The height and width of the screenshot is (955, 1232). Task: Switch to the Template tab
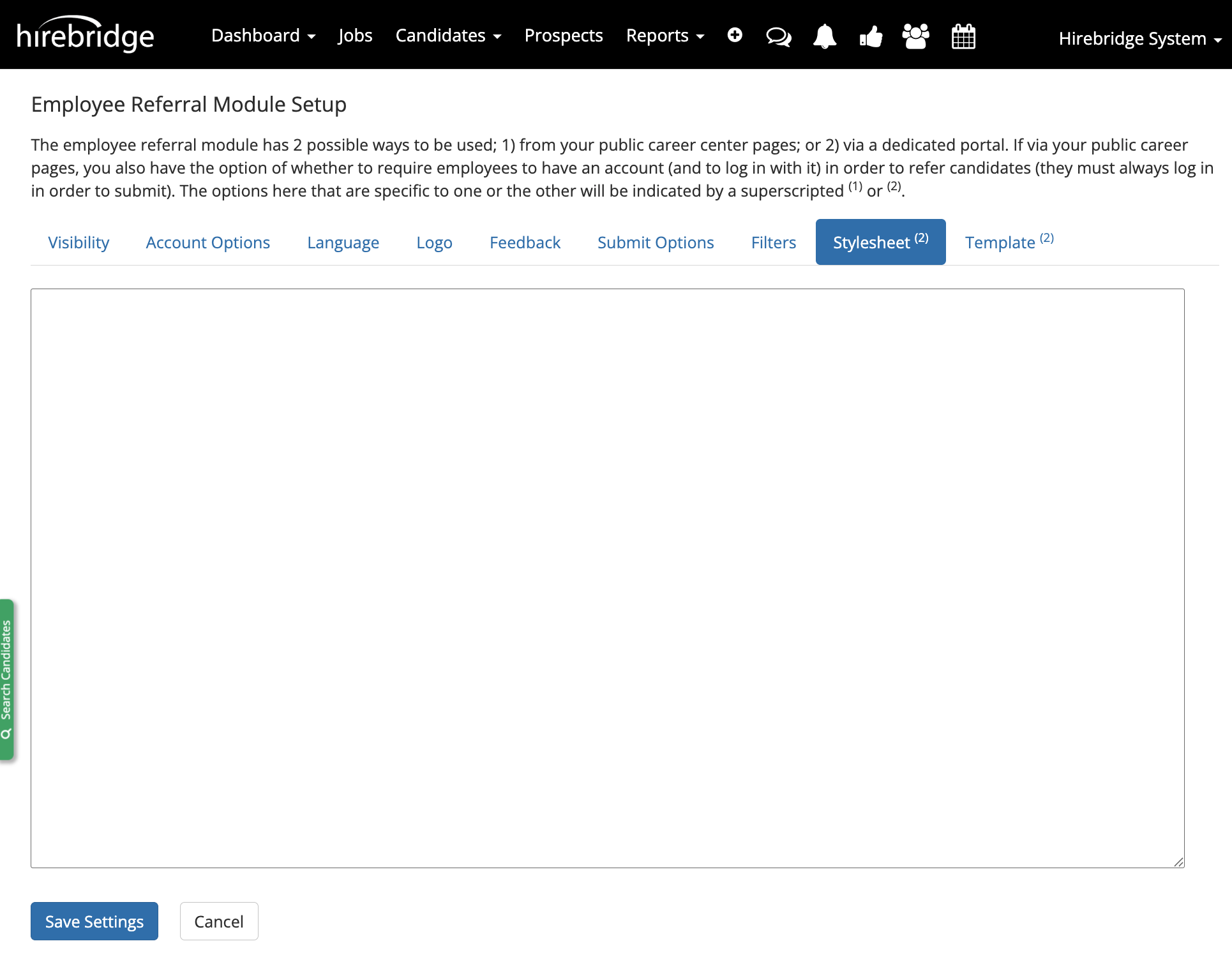point(1007,242)
